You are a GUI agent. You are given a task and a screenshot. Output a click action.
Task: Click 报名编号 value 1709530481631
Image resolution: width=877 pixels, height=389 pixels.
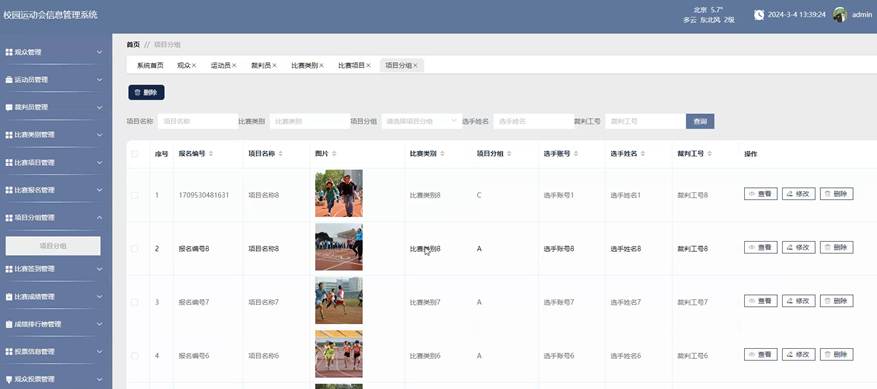(x=204, y=195)
